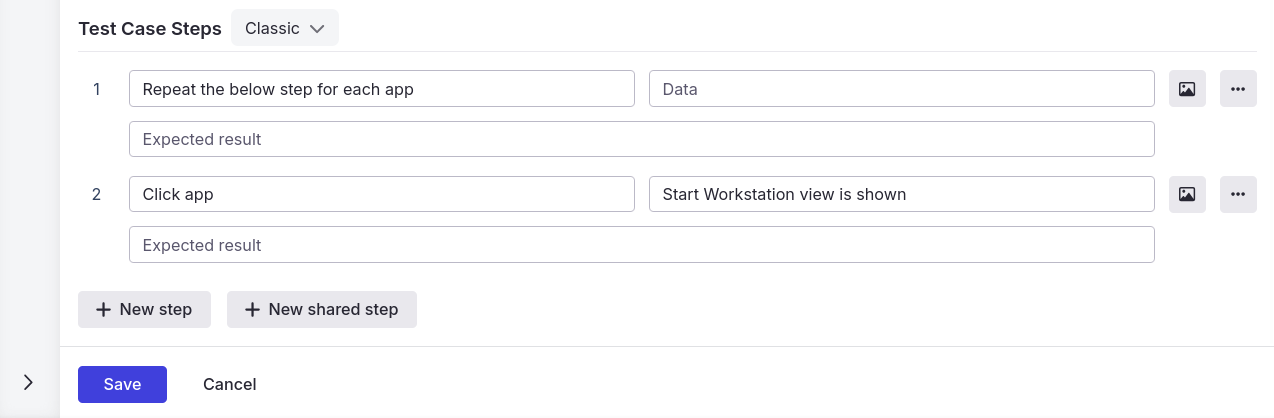The image size is (1274, 418).
Task: Open the Classic steps format dropdown
Action: [x=285, y=28]
